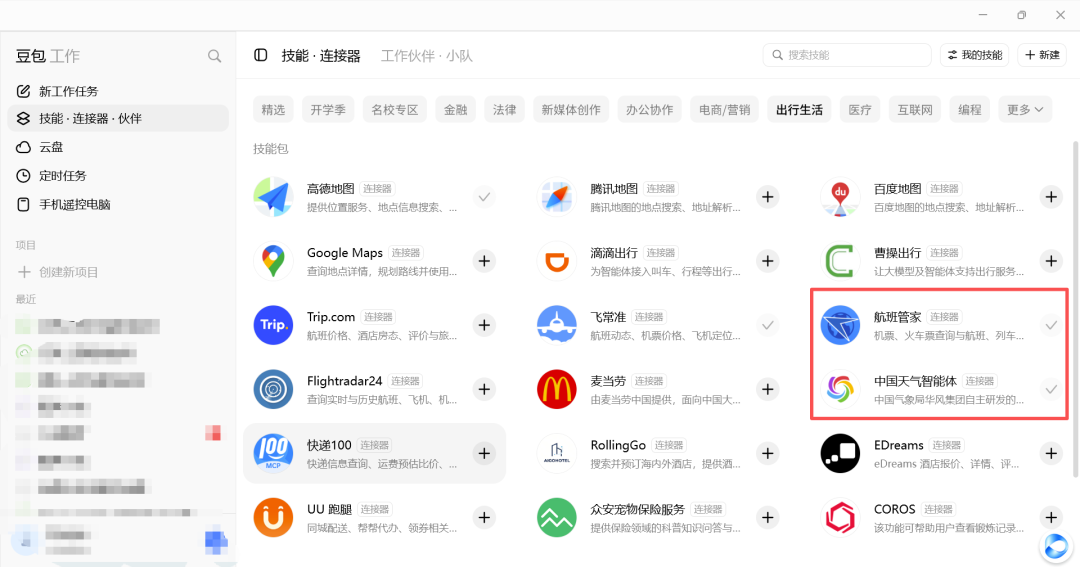
Task: Select the 医疗 category tab
Action: point(860,110)
